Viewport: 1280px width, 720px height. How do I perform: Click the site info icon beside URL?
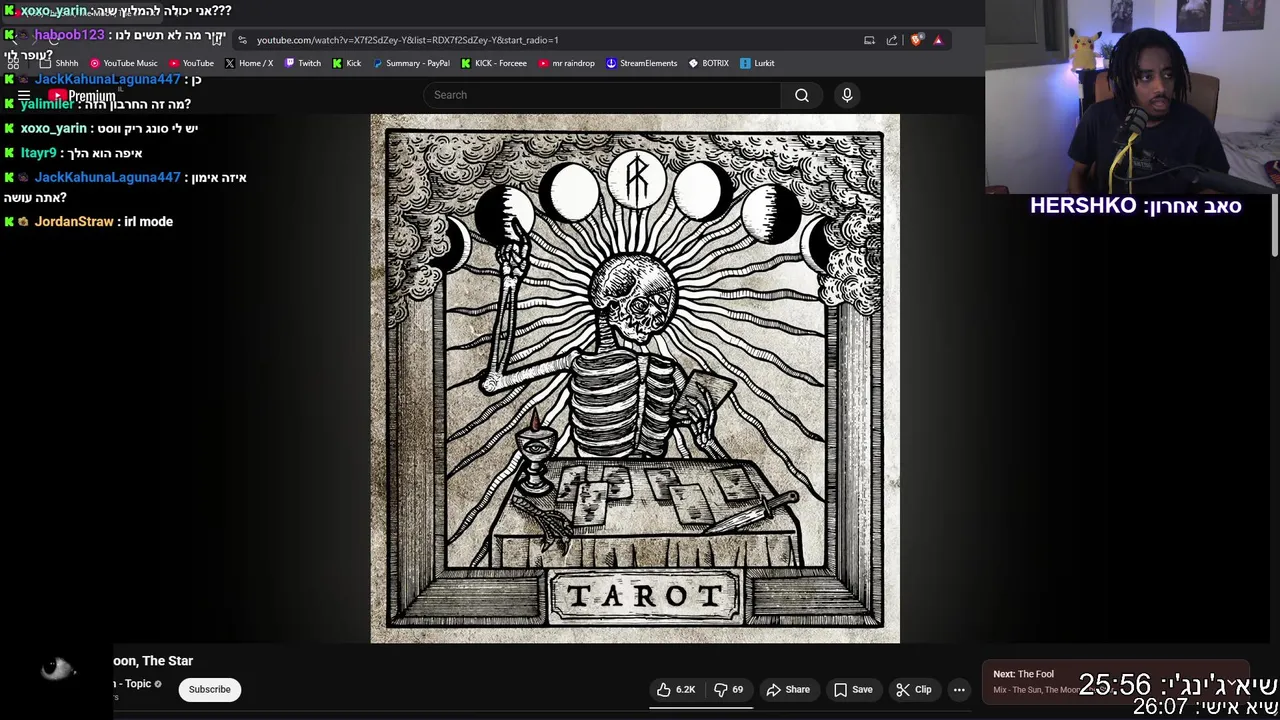pyautogui.click(x=242, y=40)
